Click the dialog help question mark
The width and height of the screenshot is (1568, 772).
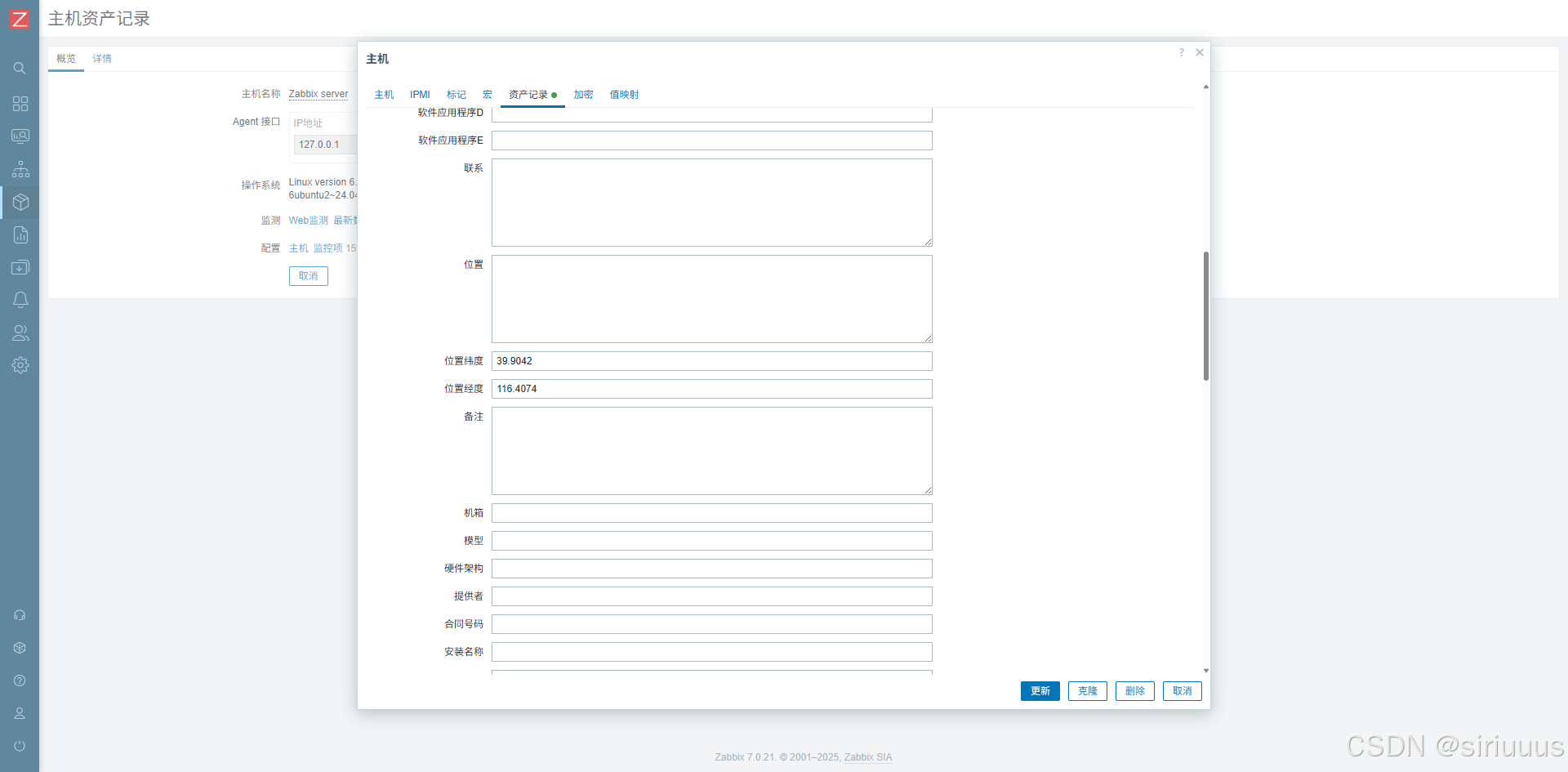1181,52
